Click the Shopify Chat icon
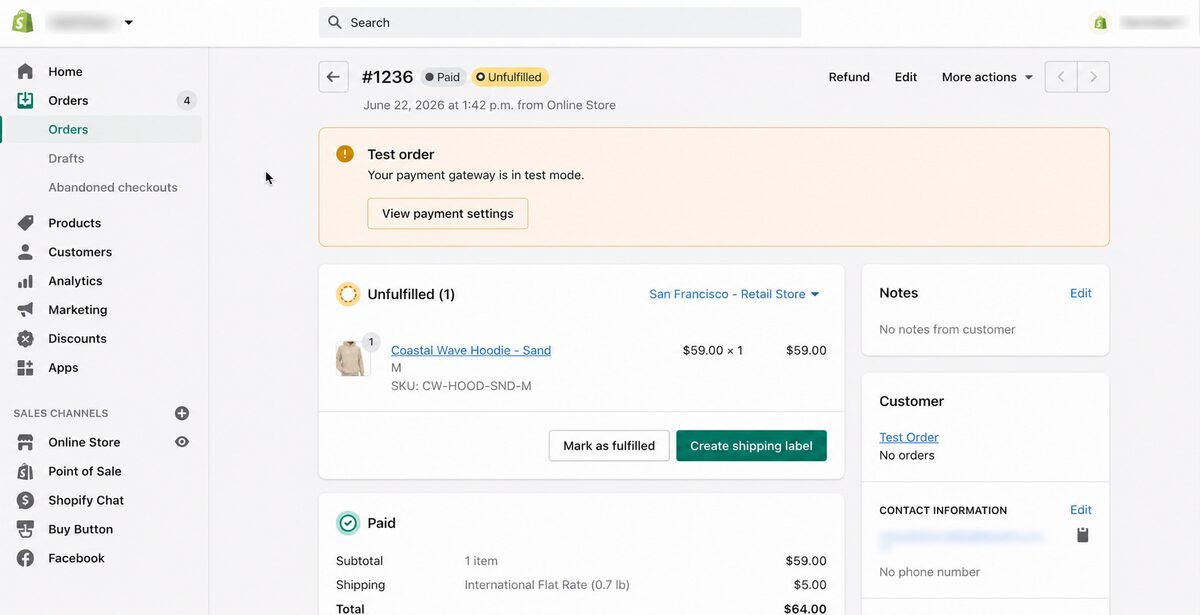Screen dimensions: 1200x615 click(x=26, y=500)
